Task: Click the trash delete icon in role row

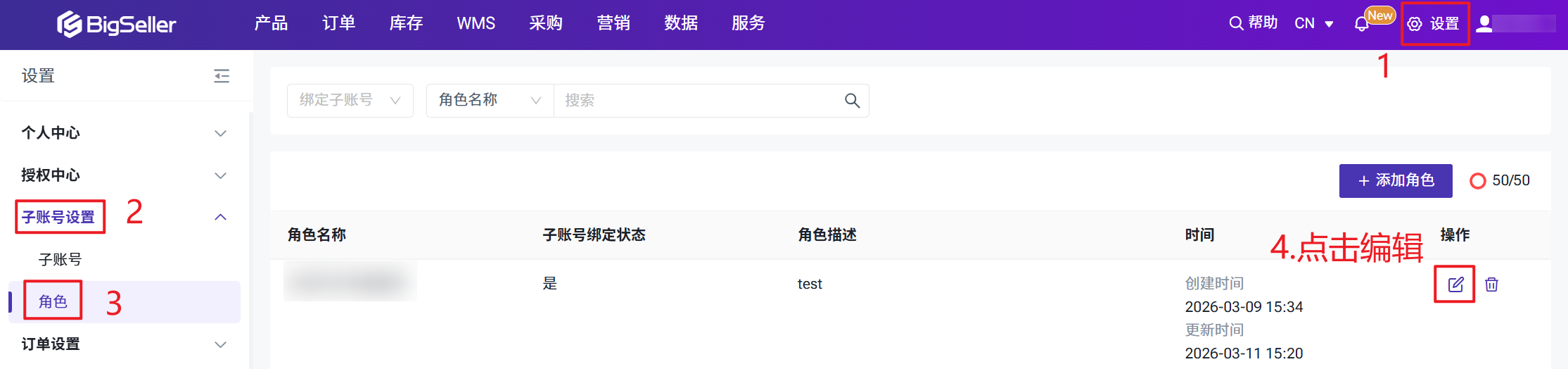Action: tap(1491, 284)
